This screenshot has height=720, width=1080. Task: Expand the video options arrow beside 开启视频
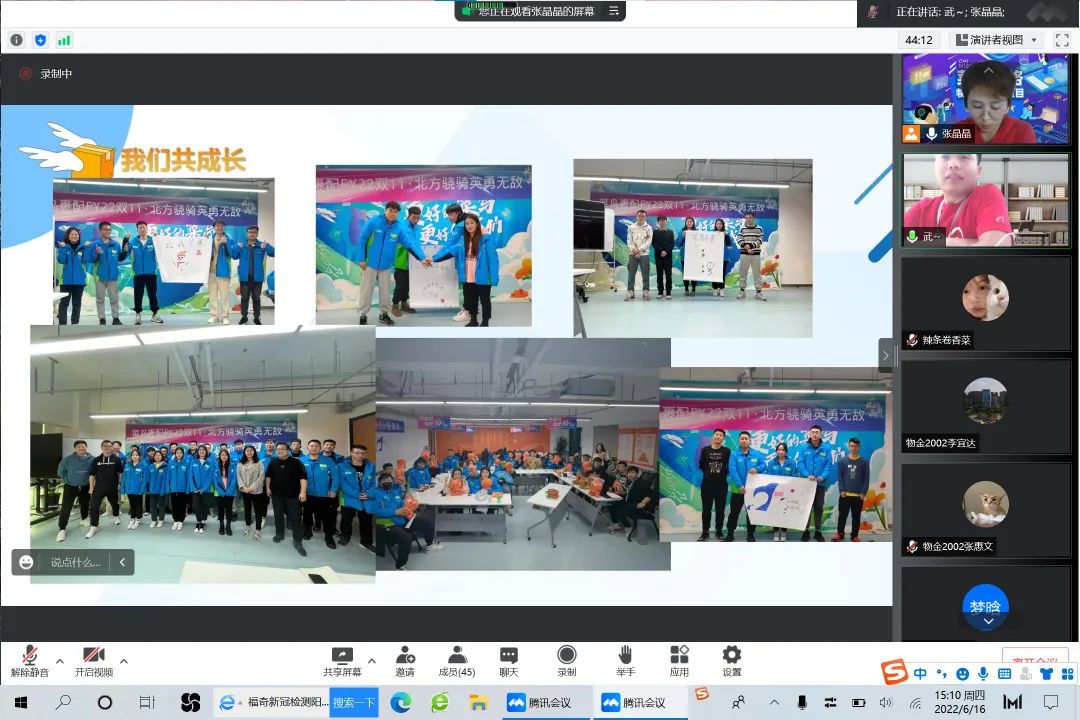point(124,661)
